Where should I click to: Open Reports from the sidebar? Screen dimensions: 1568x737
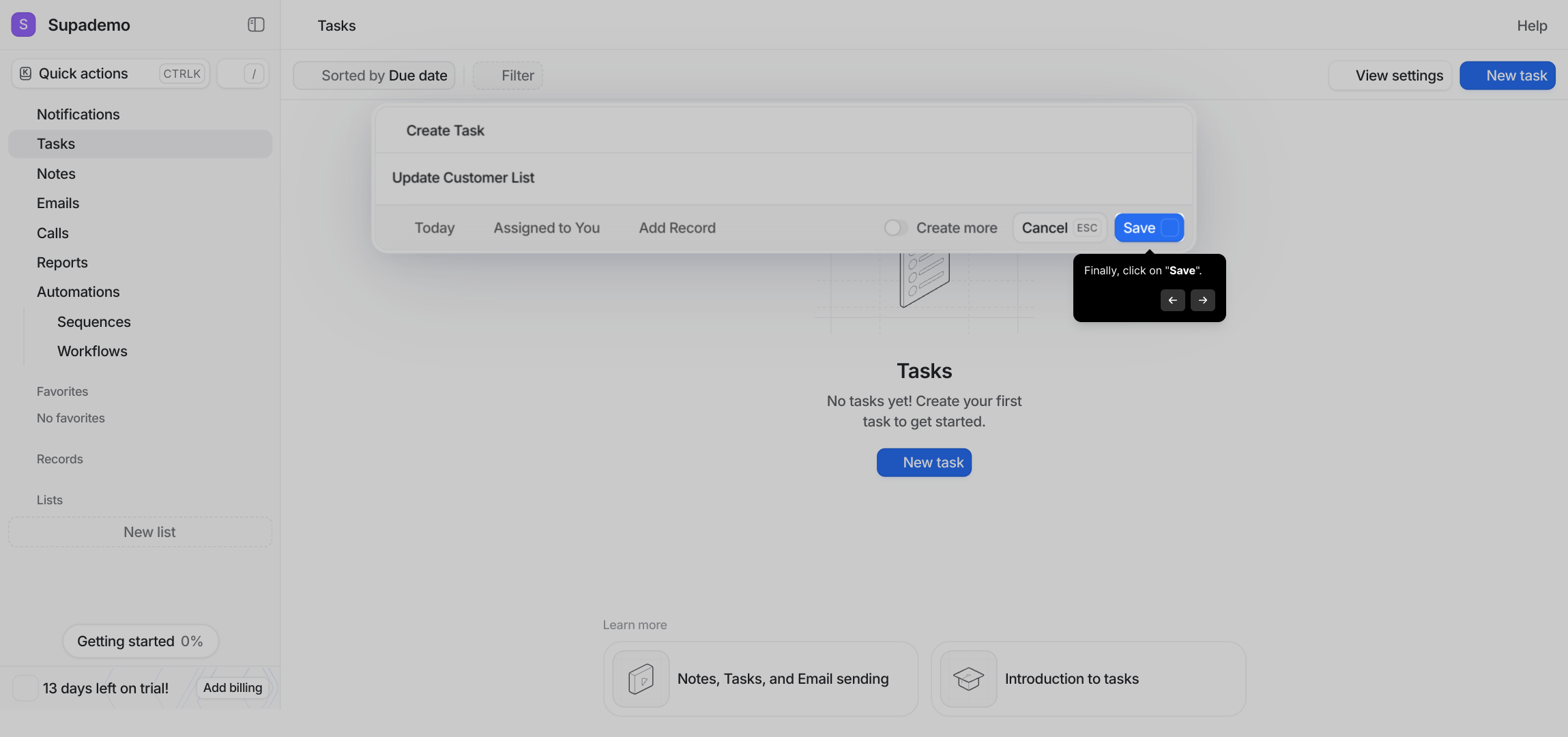coord(140,263)
